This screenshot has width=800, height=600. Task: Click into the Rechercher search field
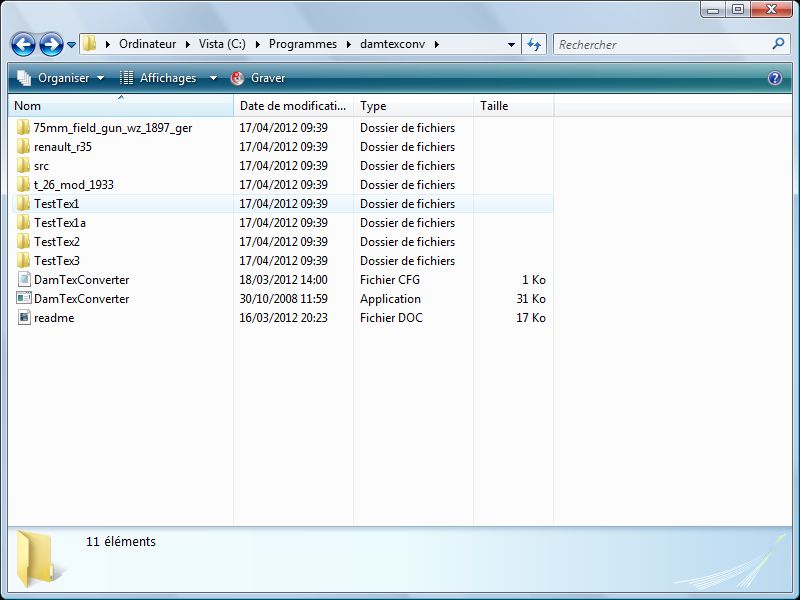click(660, 44)
